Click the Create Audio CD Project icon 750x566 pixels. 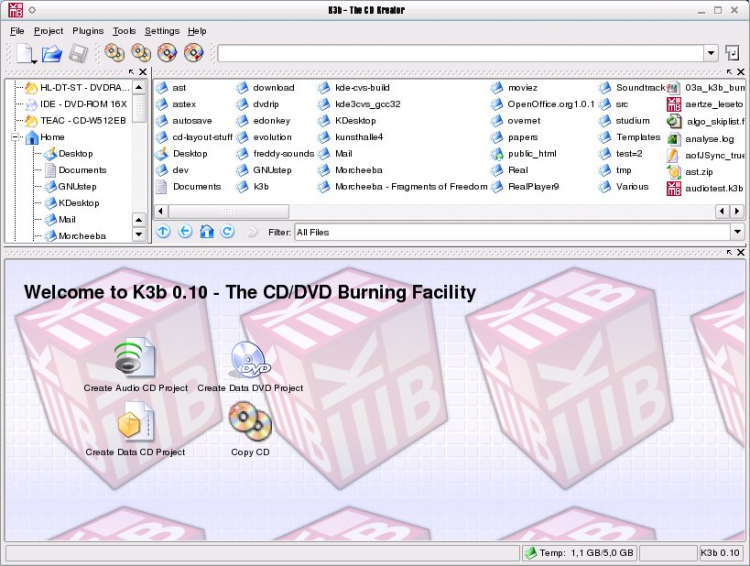[x=135, y=357]
